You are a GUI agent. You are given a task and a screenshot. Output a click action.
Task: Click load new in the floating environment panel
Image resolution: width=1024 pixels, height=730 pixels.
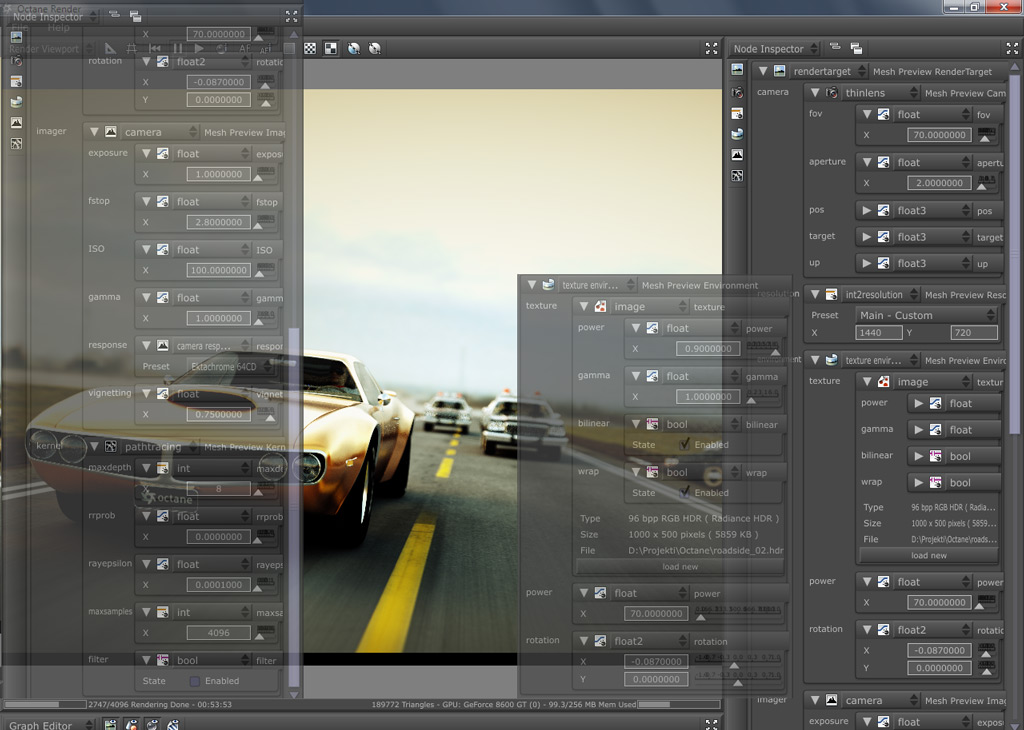(680, 567)
